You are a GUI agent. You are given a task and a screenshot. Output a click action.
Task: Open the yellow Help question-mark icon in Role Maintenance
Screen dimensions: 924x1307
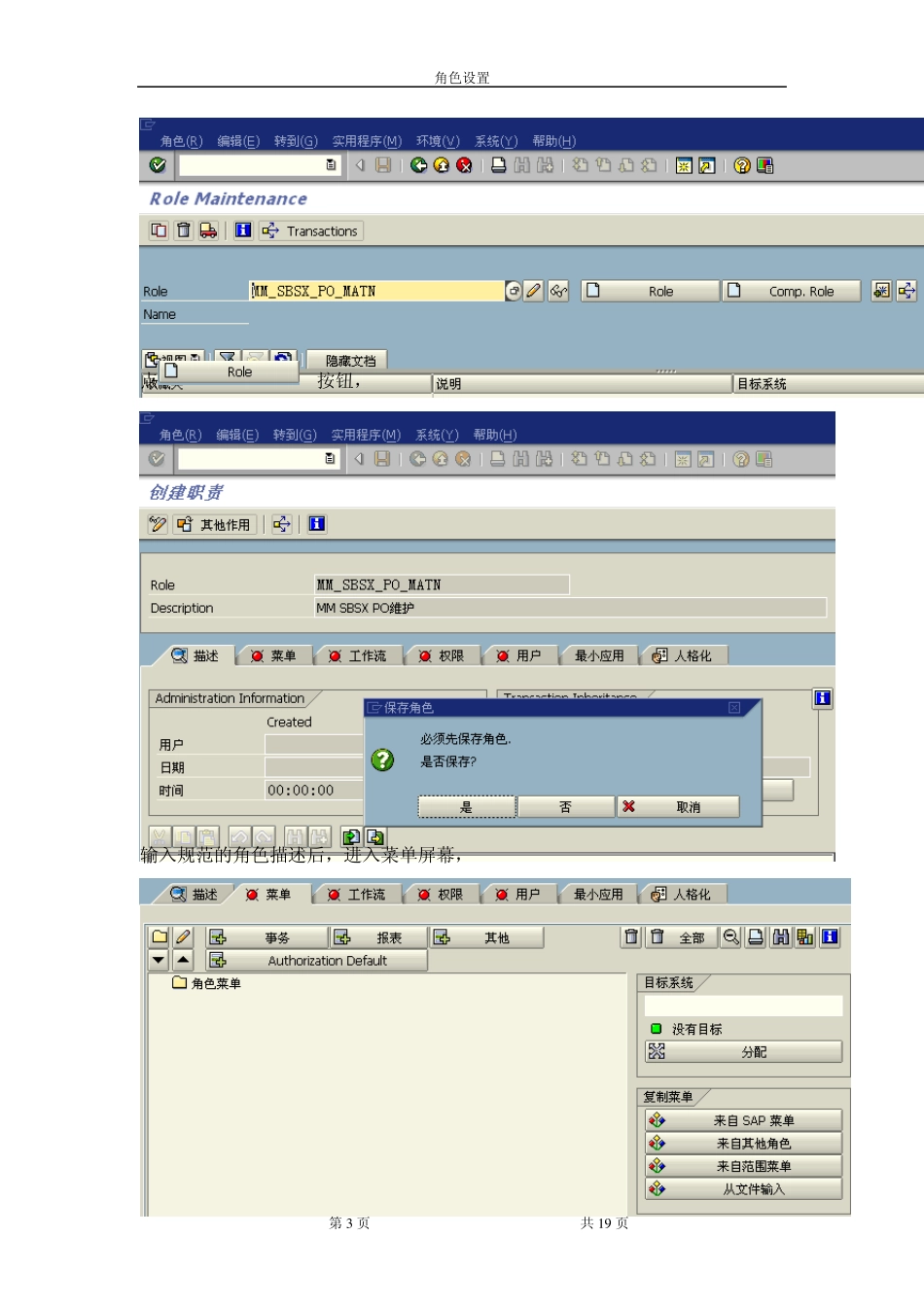point(742,165)
